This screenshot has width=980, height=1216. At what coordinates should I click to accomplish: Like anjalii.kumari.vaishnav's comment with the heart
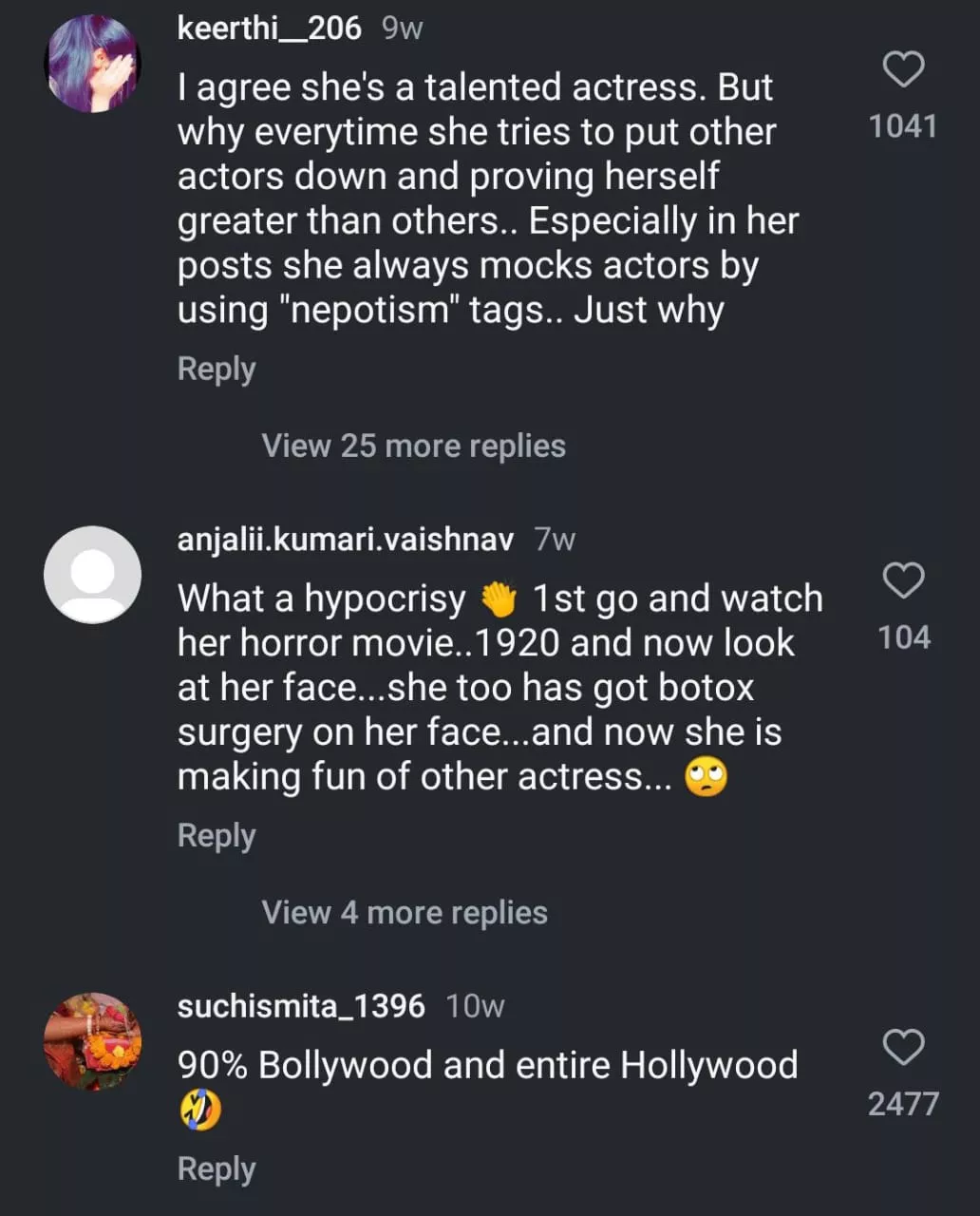(903, 580)
